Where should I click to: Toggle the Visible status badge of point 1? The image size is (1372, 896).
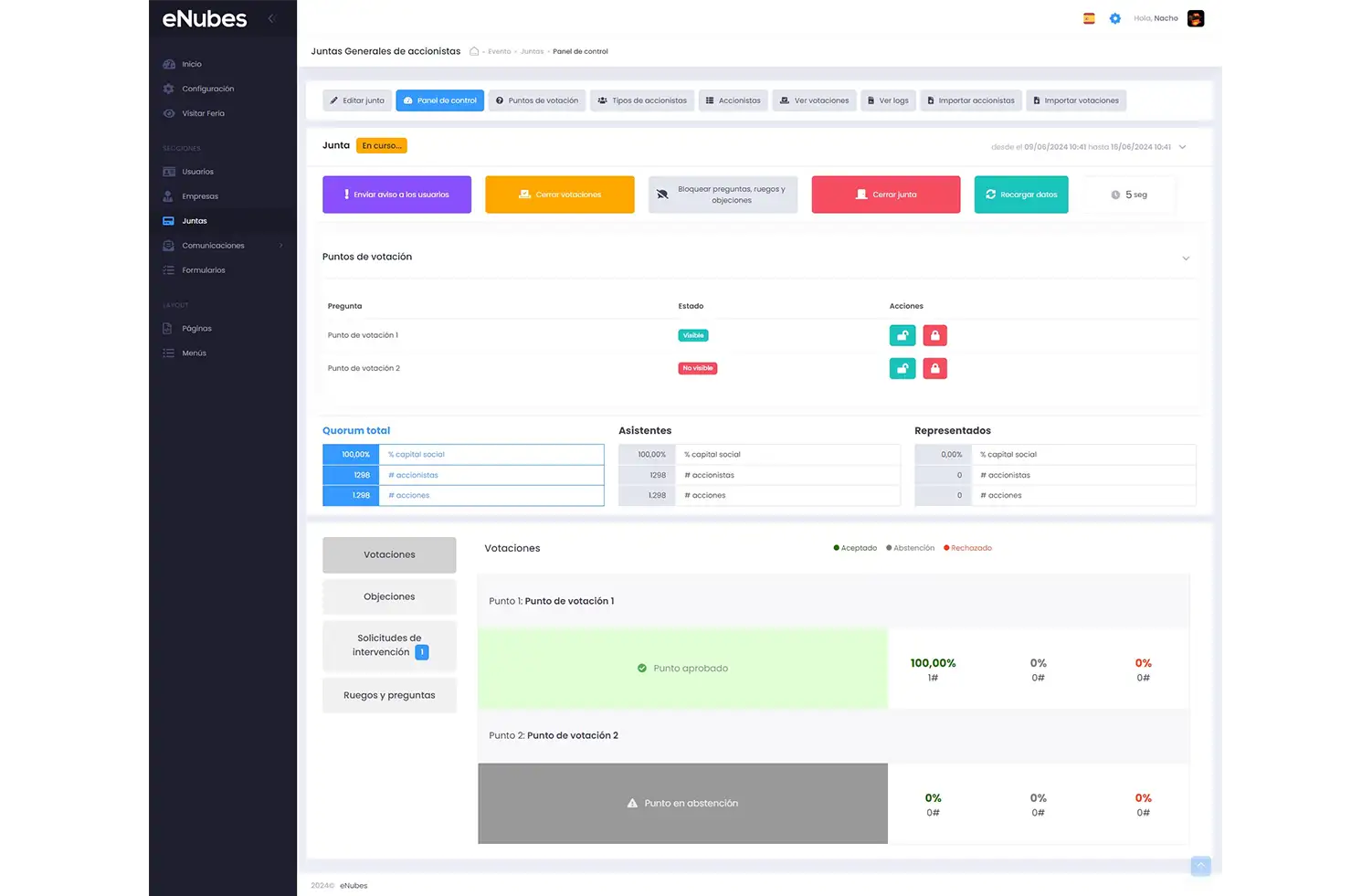click(693, 336)
